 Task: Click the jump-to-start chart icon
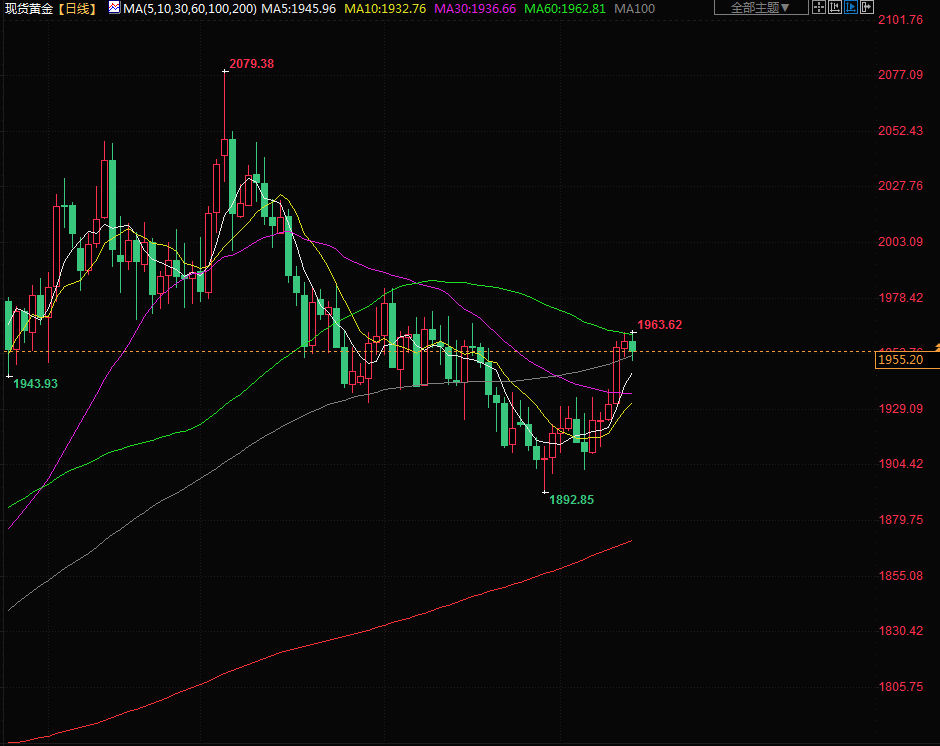tap(838, 8)
